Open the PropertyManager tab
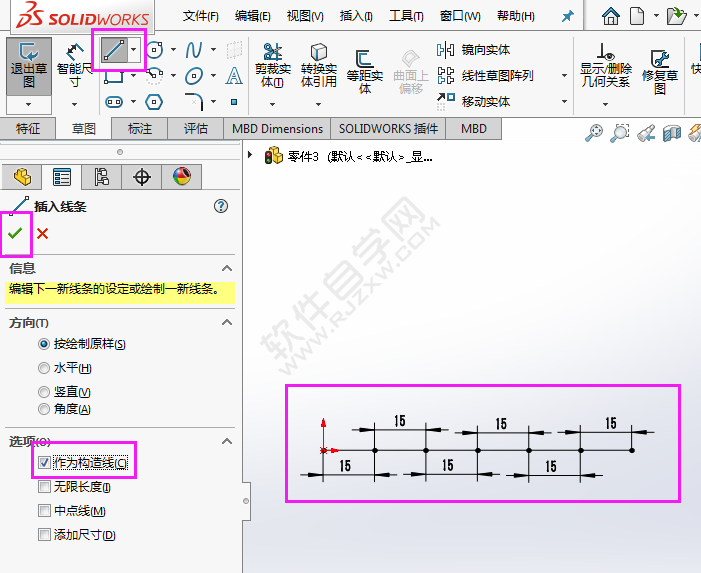The height and width of the screenshot is (573, 701). (x=62, y=177)
